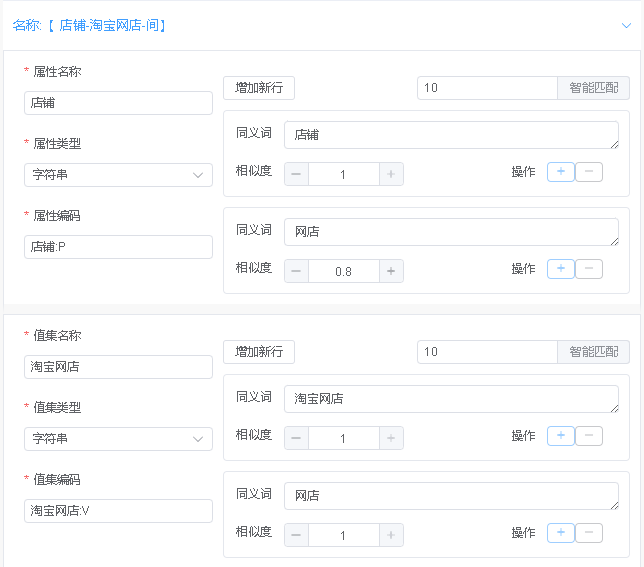This screenshot has width=644, height=567.
Task: Add row after value set synonym 网店
Action: coord(560,533)
